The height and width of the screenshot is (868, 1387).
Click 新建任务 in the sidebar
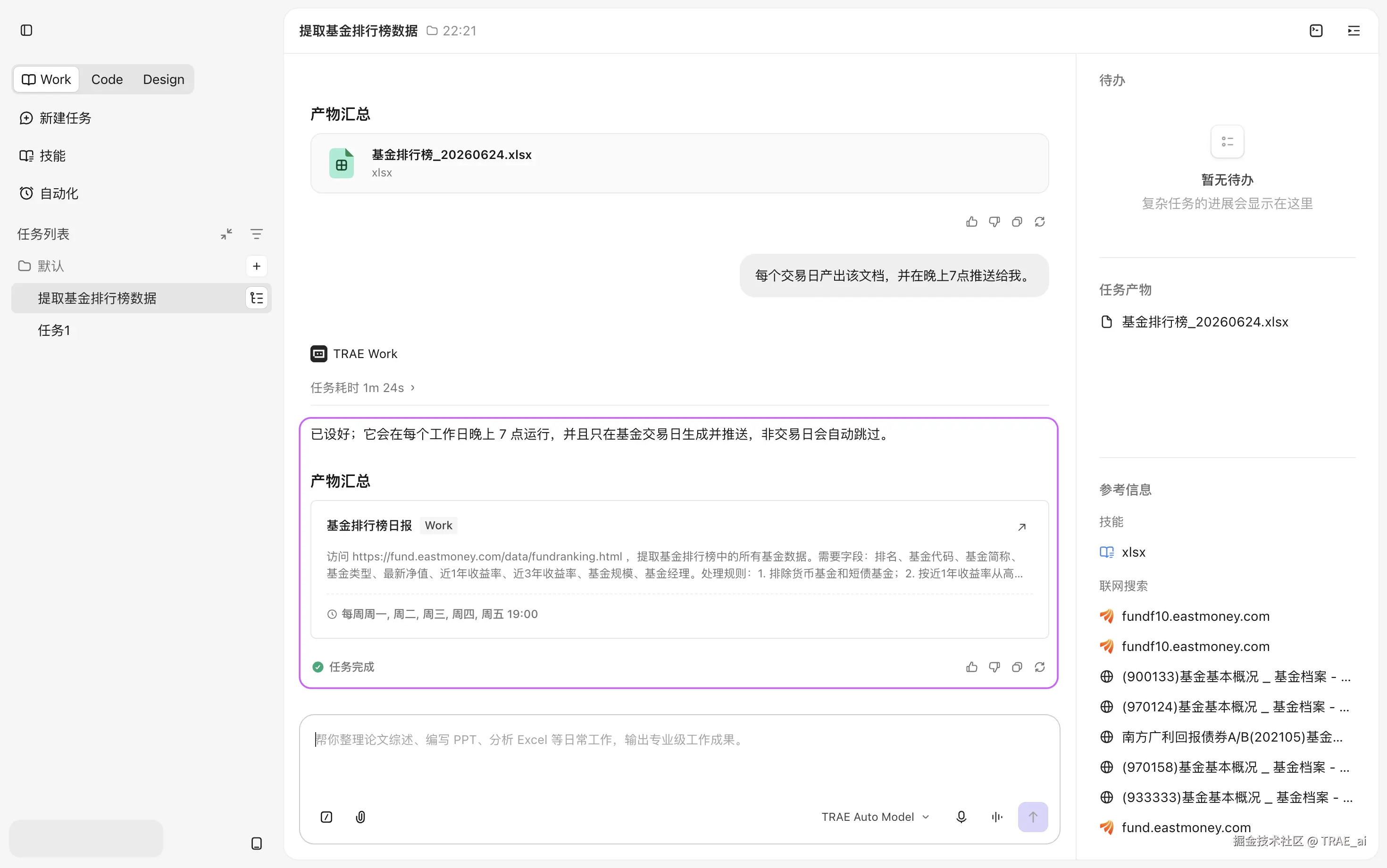(x=56, y=117)
